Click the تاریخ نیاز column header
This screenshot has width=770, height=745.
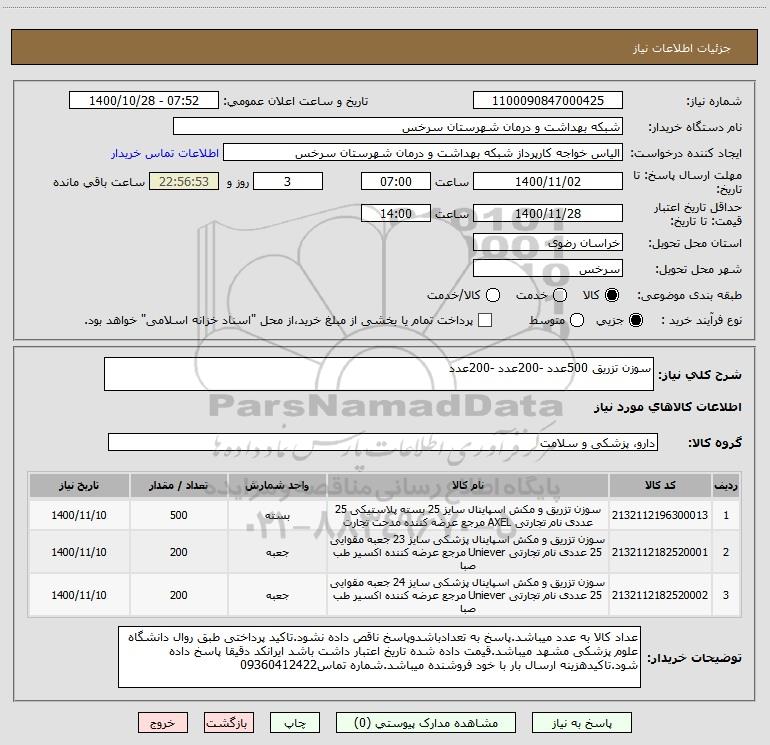coord(79,485)
